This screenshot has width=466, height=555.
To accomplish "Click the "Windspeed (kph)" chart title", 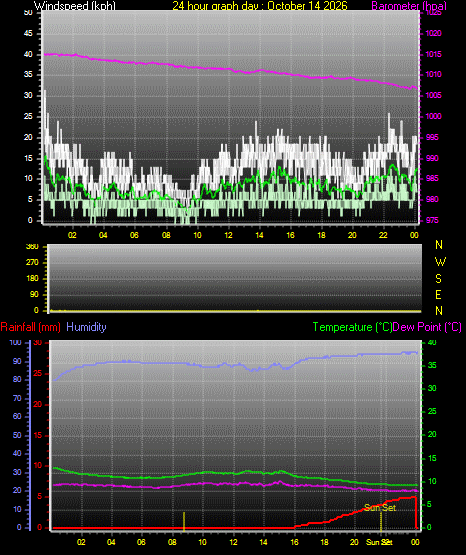I will pos(75,6).
